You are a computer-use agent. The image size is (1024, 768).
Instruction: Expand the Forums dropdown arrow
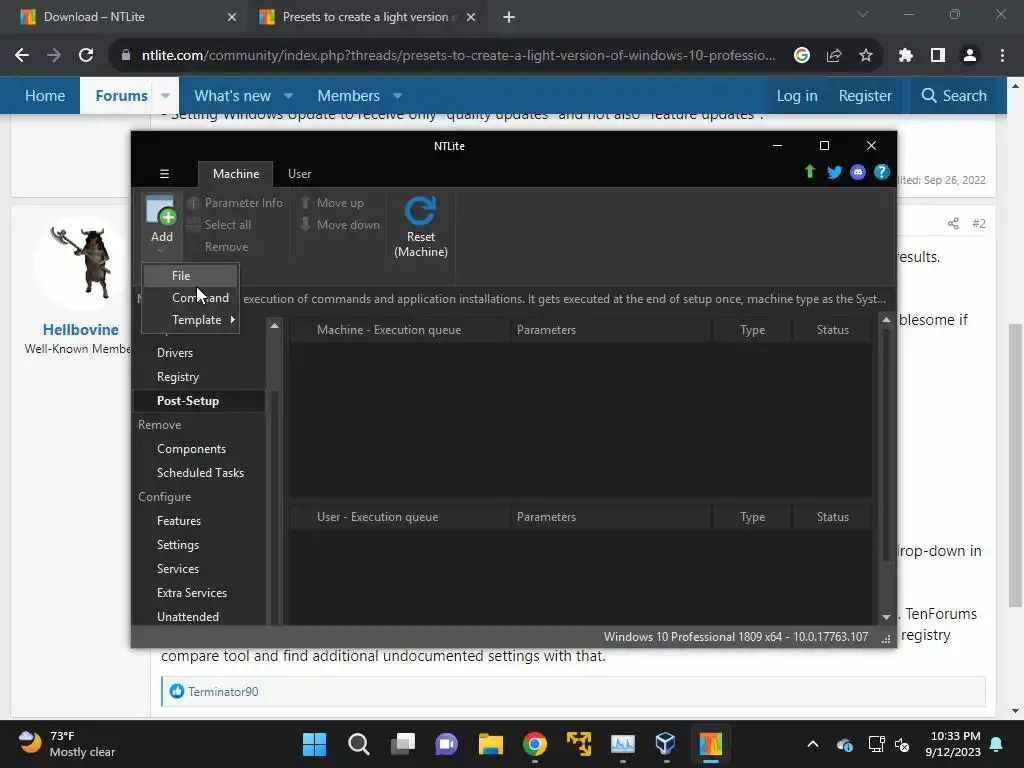[x=165, y=96]
